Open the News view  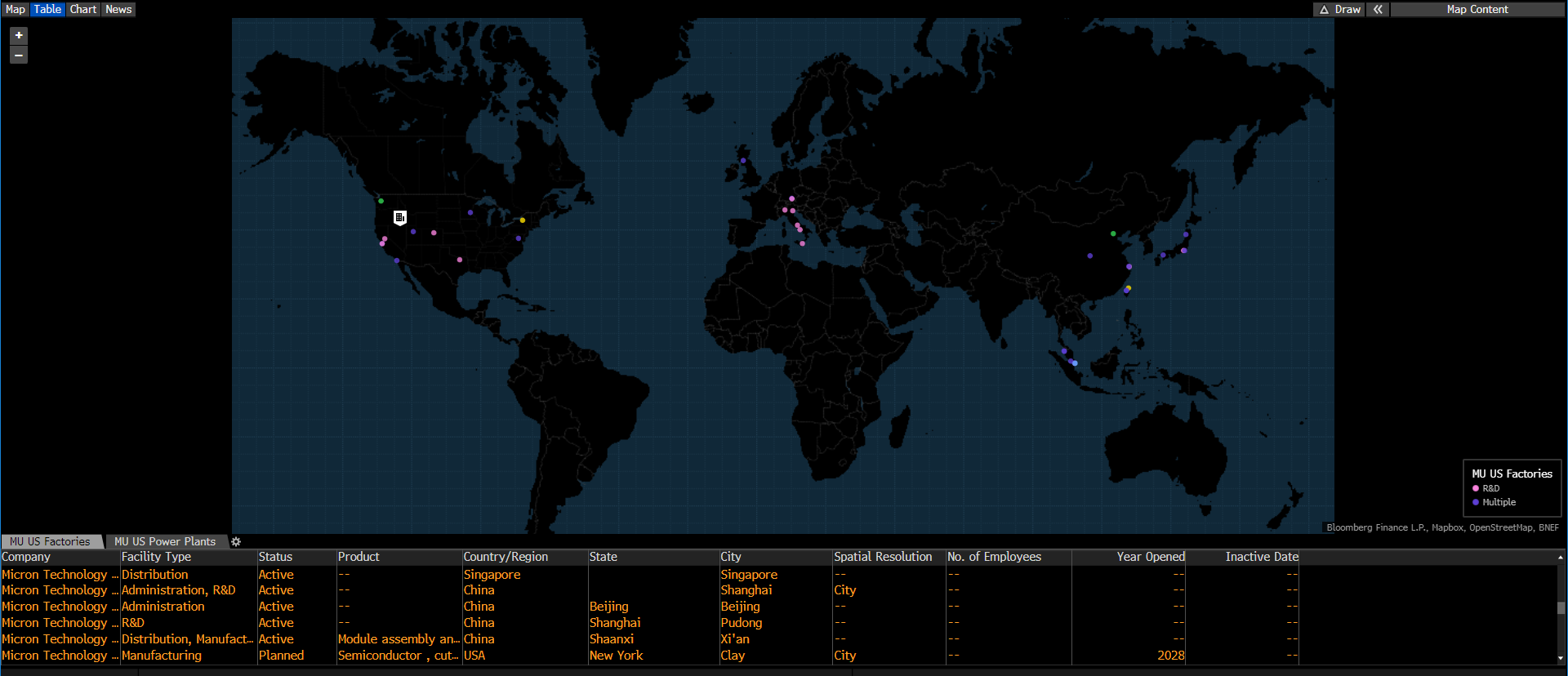[x=118, y=9]
